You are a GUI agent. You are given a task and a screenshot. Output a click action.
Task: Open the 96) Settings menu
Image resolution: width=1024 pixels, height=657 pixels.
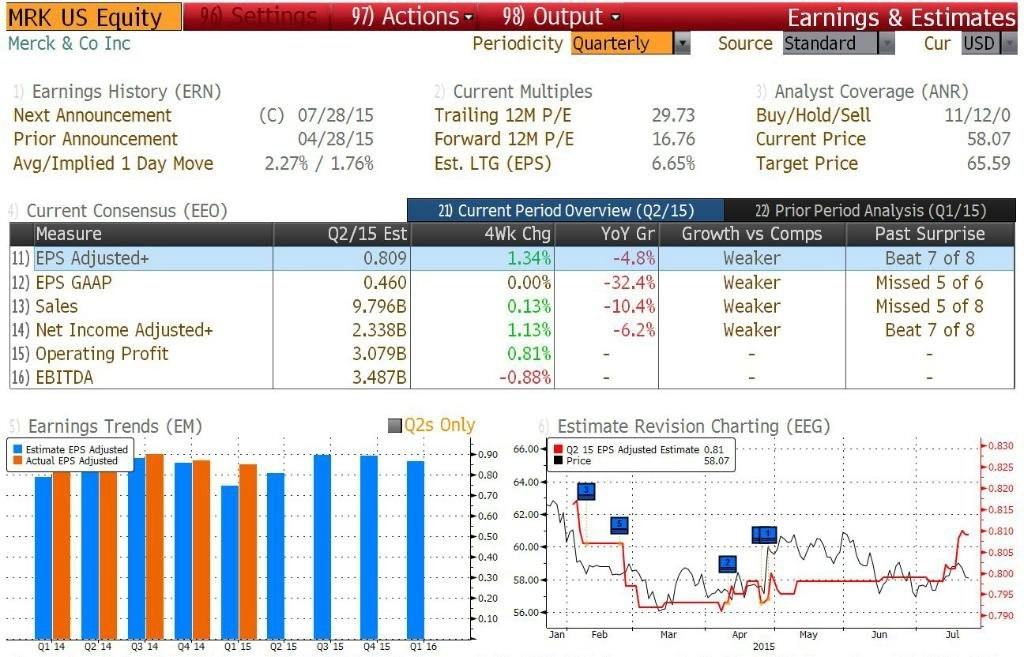pyautogui.click(x=258, y=16)
